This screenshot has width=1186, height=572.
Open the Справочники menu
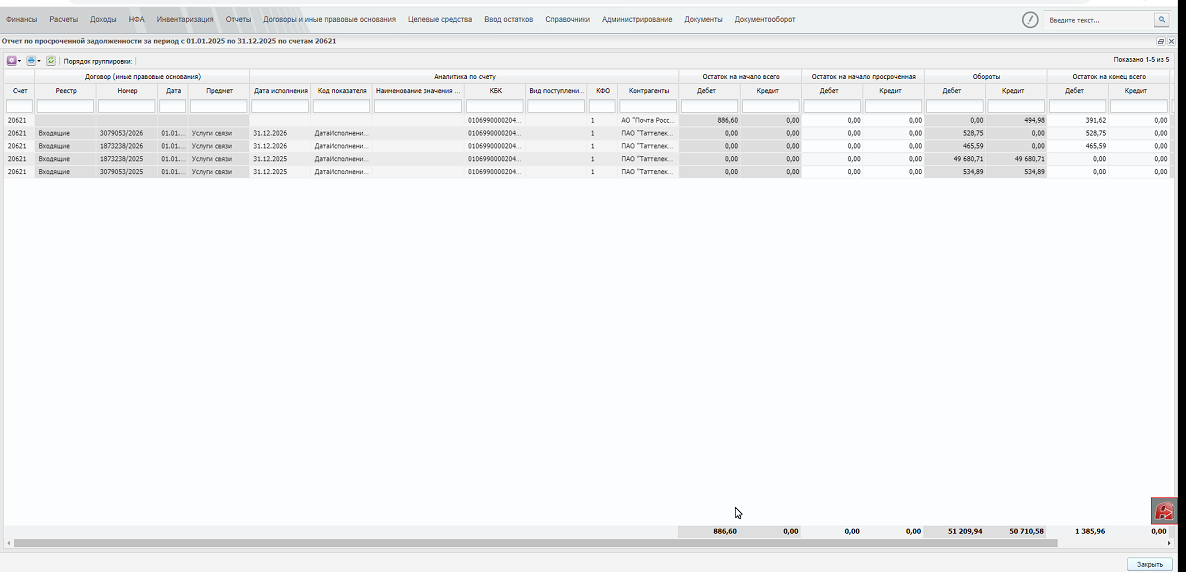pos(567,20)
